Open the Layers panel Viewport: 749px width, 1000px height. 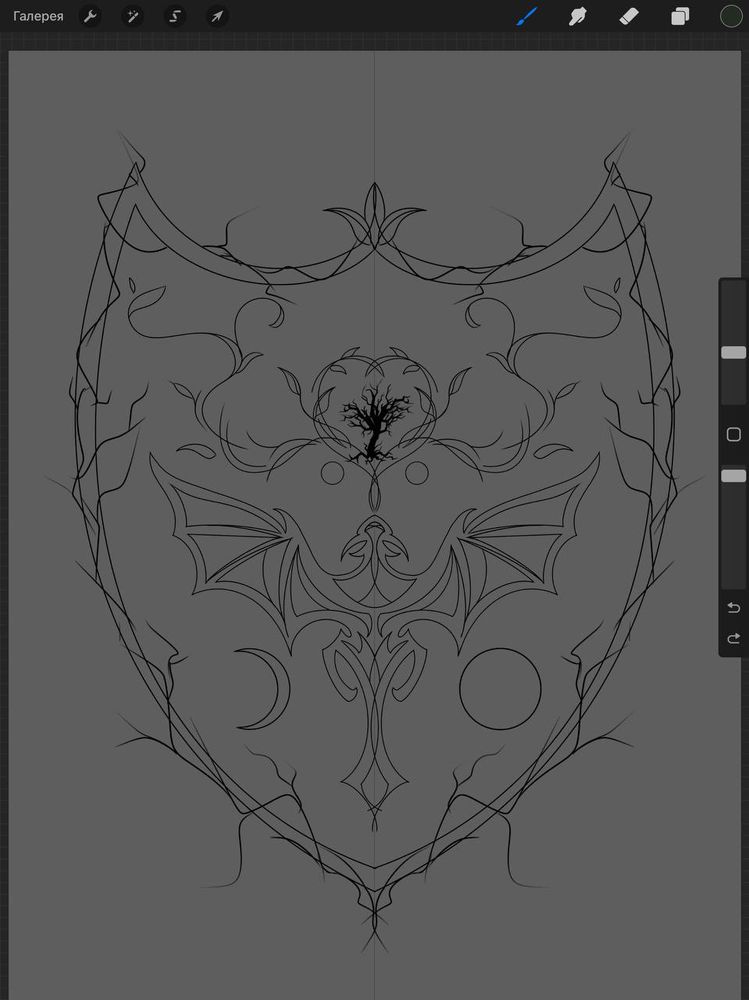tap(680, 17)
